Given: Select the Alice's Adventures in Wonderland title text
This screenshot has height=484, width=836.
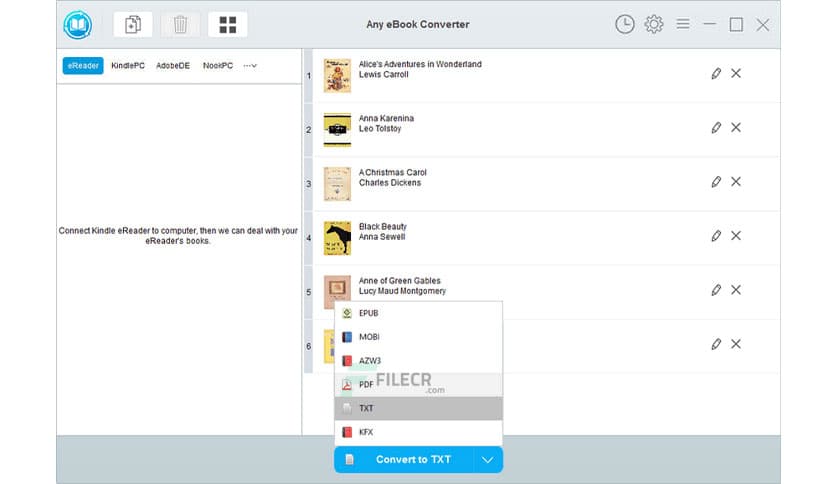Looking at the screenshot, I should pyautogui.click(x=420, y=64).
